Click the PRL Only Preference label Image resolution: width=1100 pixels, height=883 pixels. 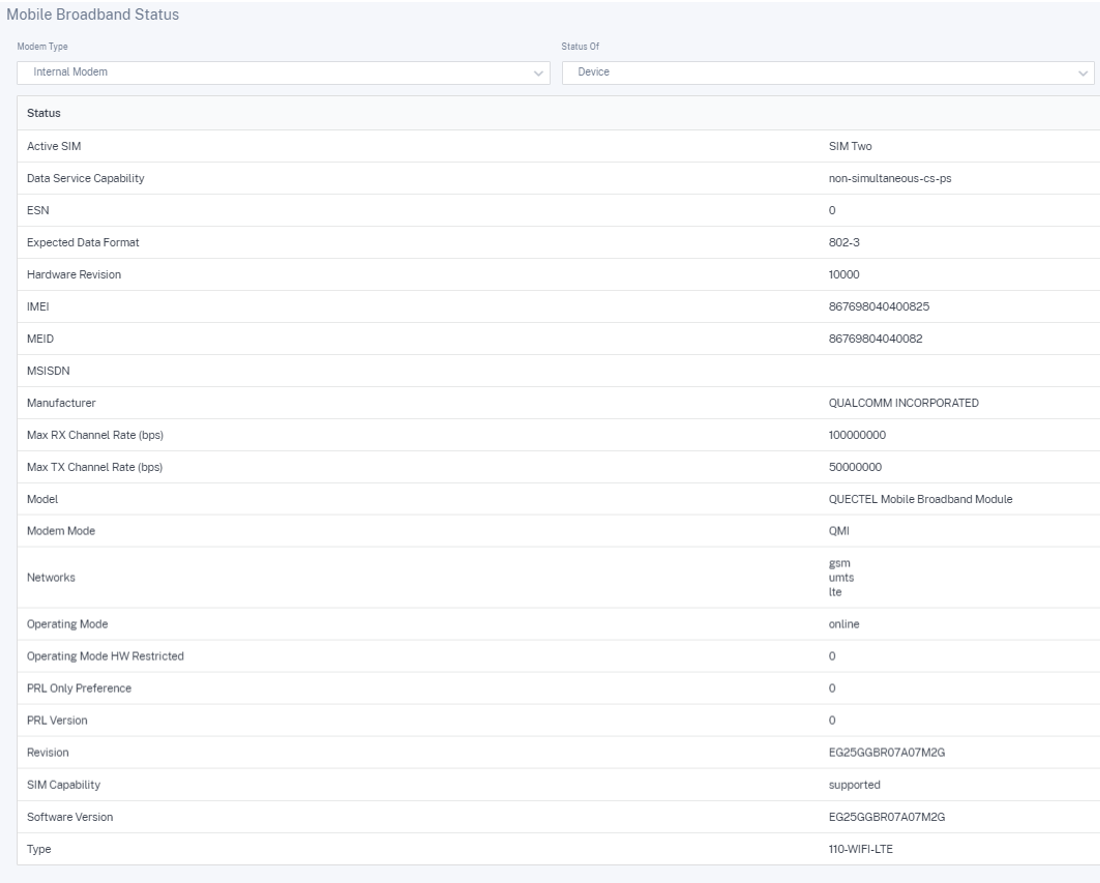coord(79,688)
